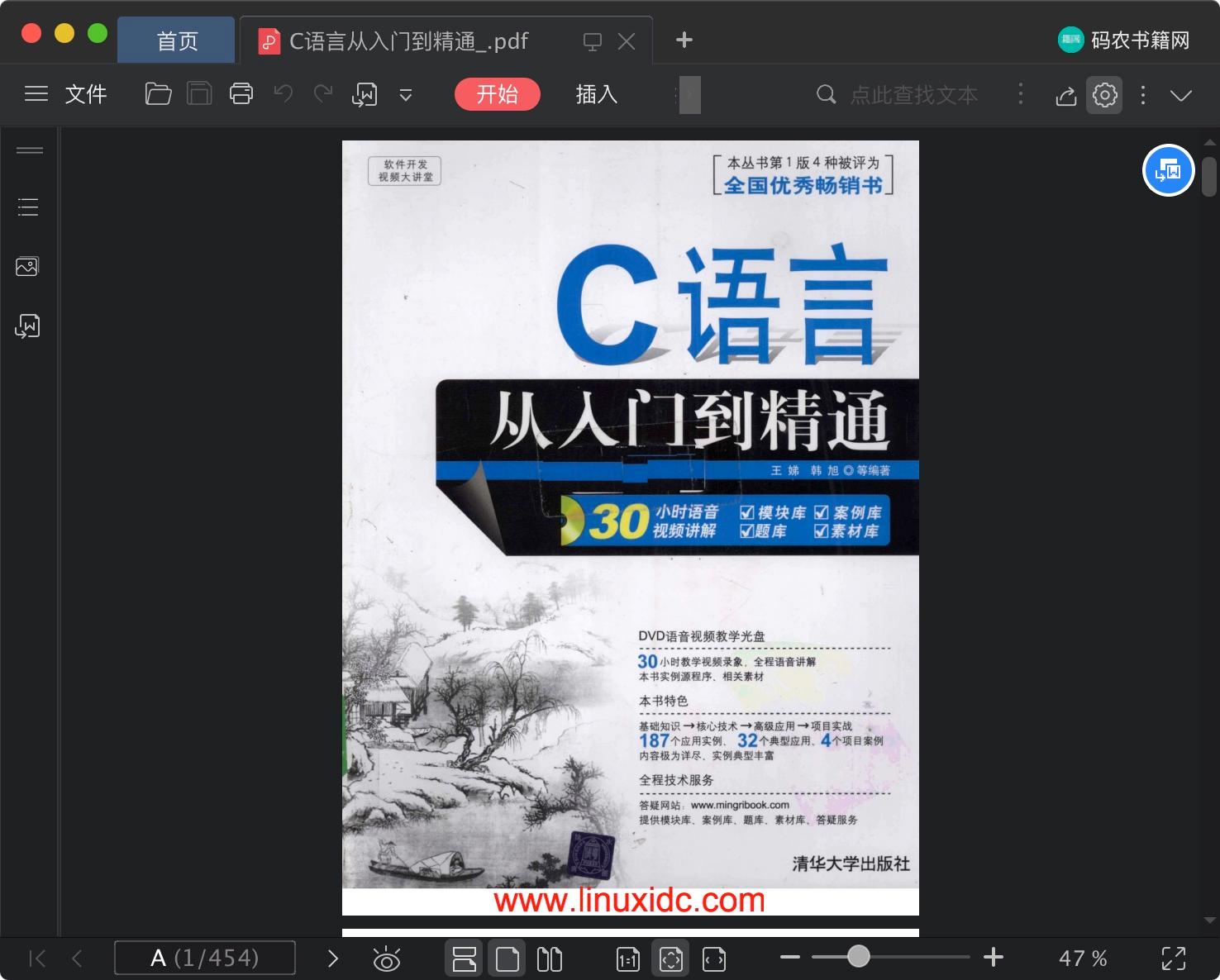Click the blue floating convert button
The image size is (1220, 980).
1169,170
